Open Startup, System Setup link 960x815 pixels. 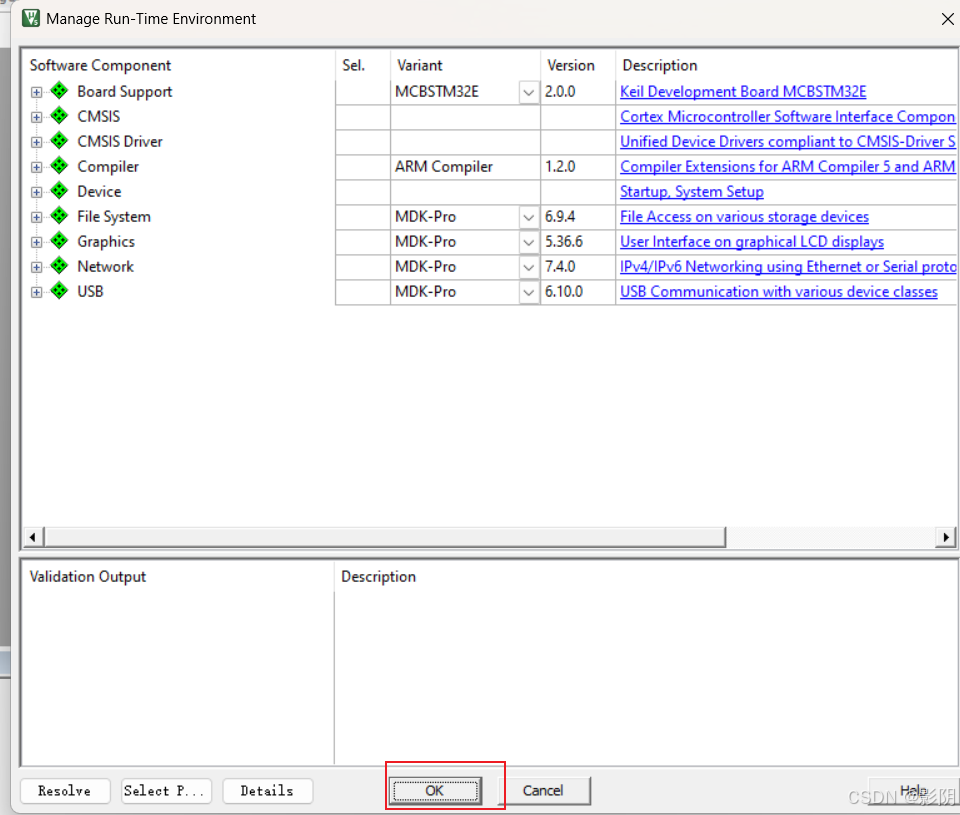pos(692,192)
